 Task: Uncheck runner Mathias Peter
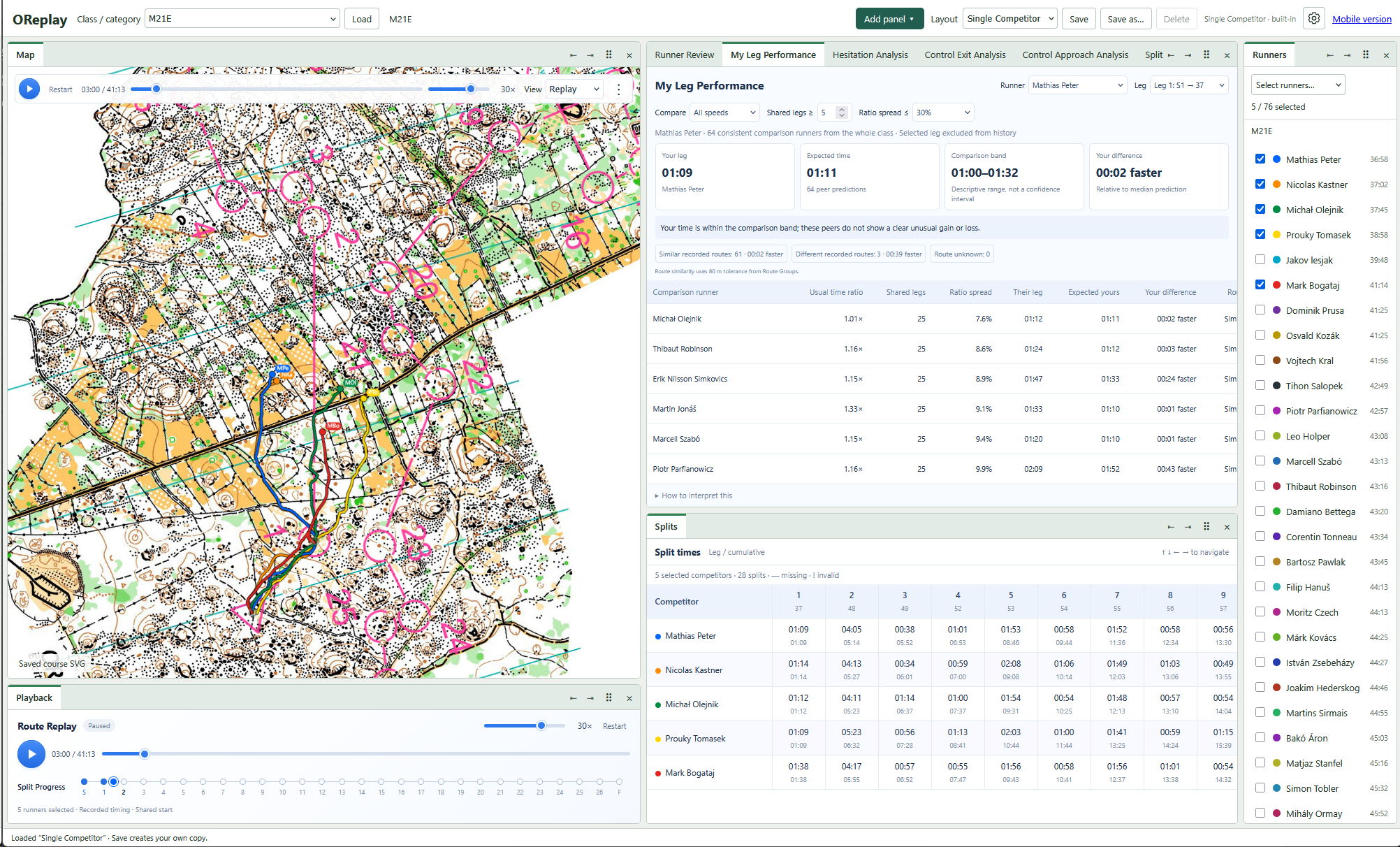tap(1260, 159)
